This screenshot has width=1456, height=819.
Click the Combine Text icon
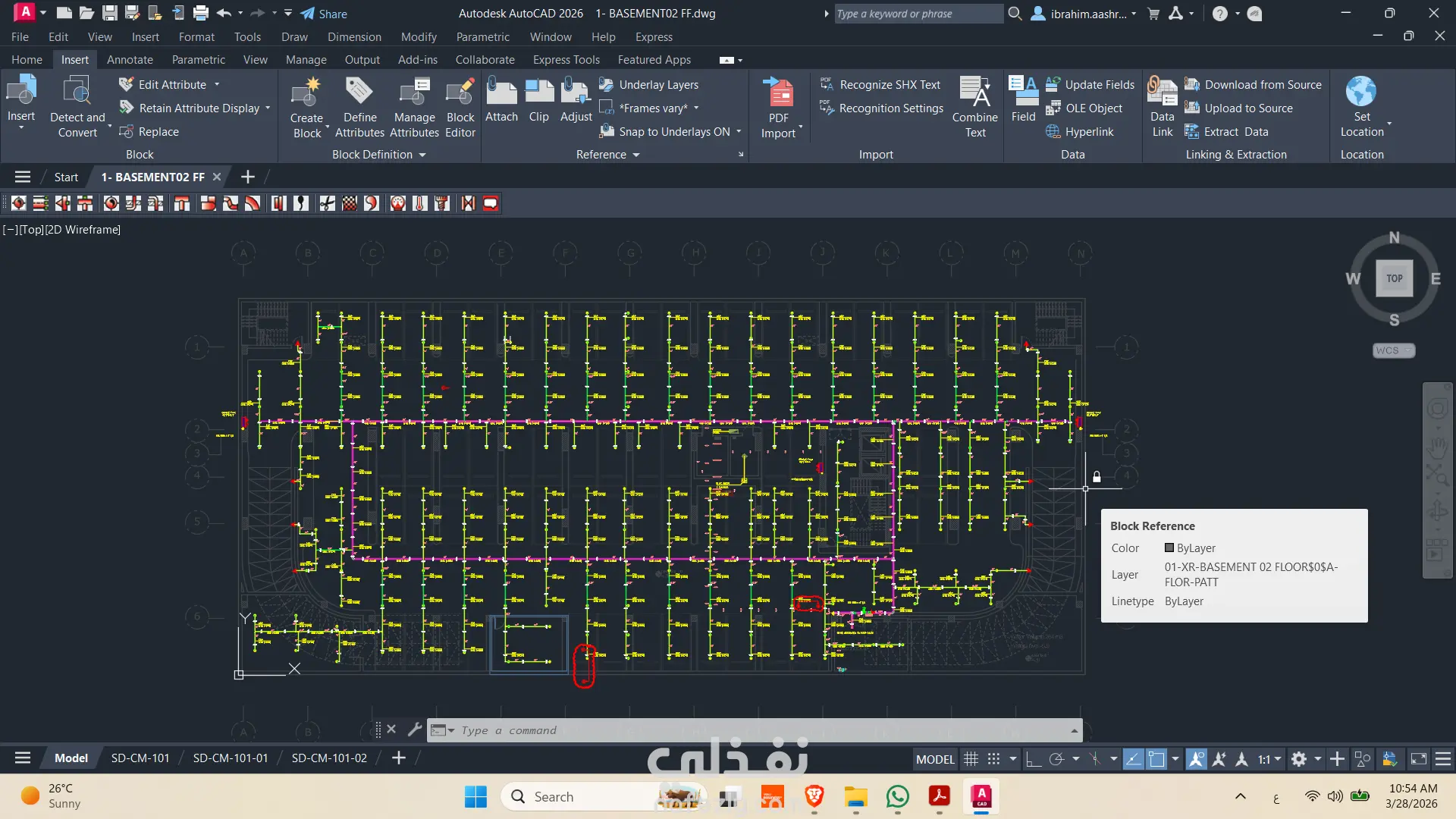coord(974,94)
